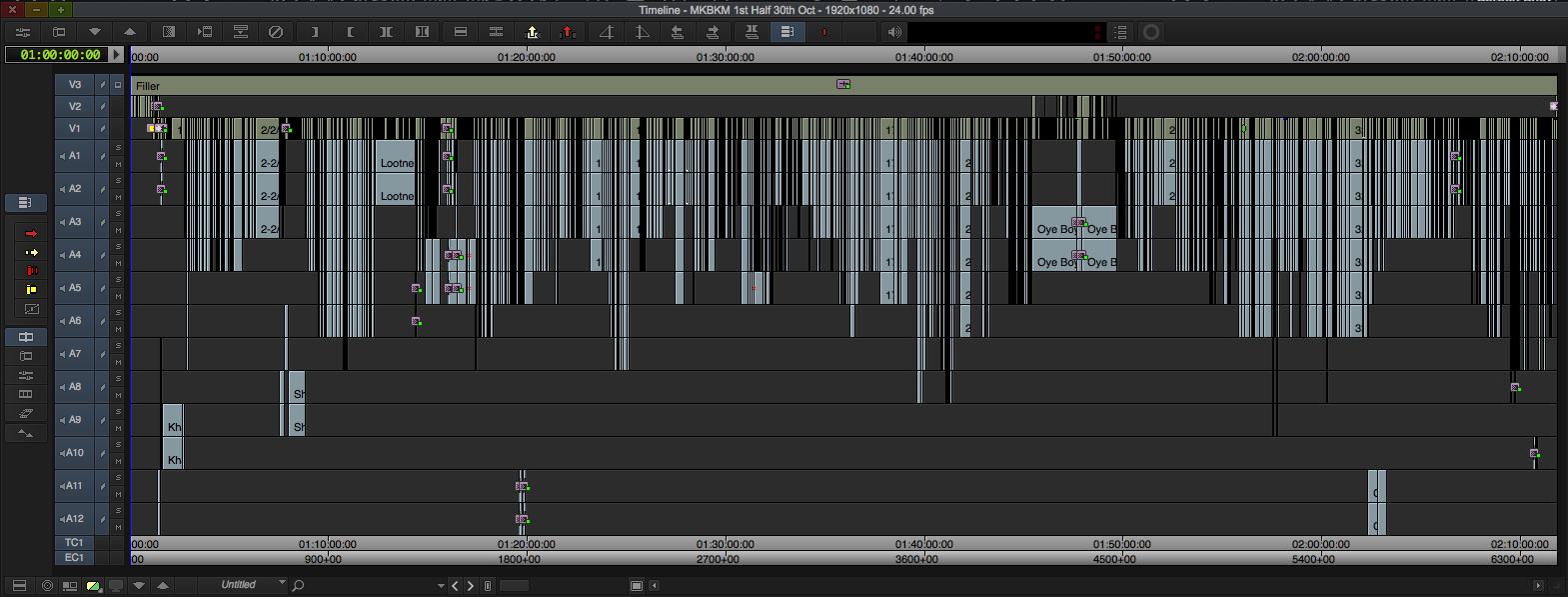Toggle the V1 track selector

(x=75, y=128)
